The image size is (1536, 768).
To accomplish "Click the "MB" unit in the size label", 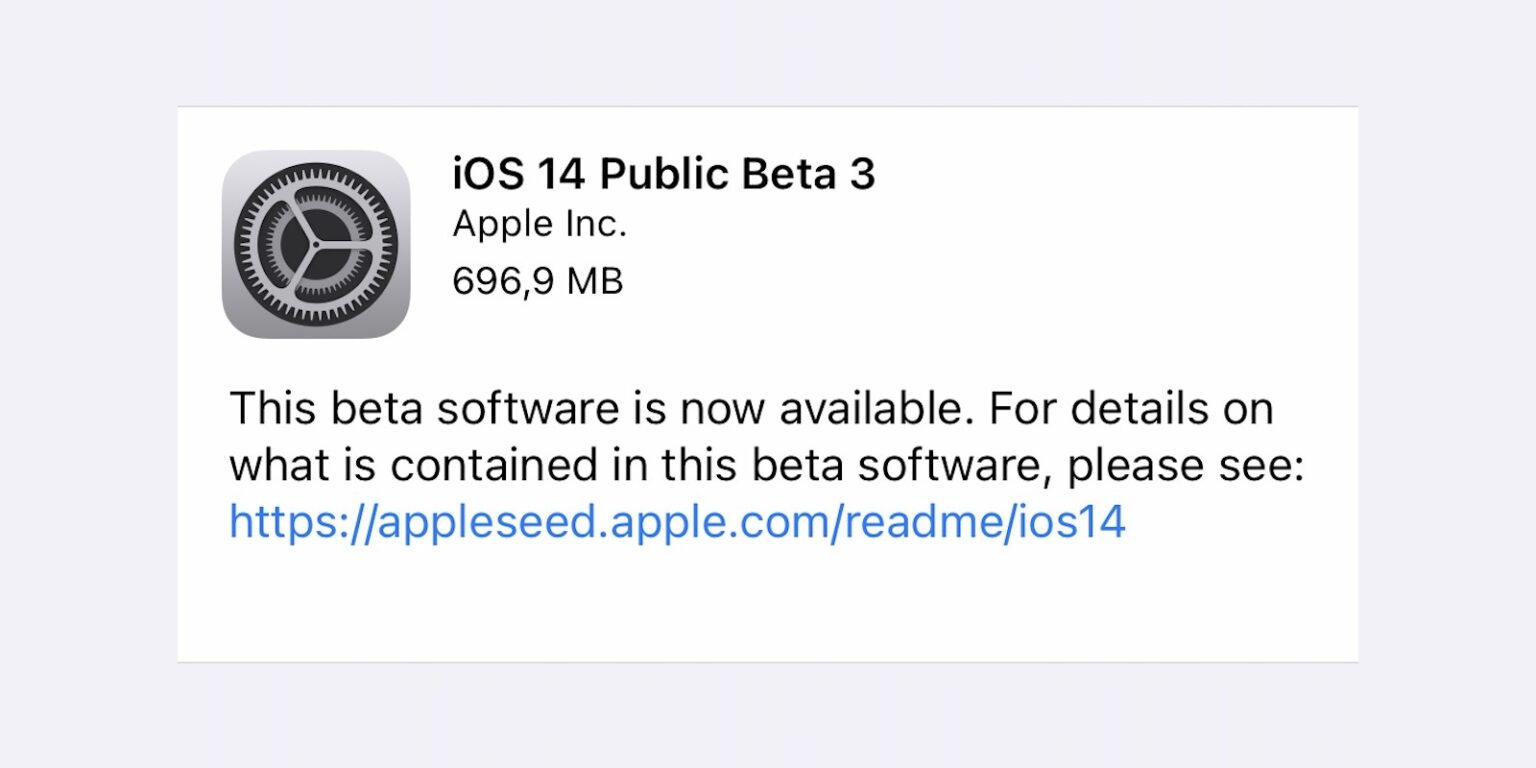I will coord(594,282).
